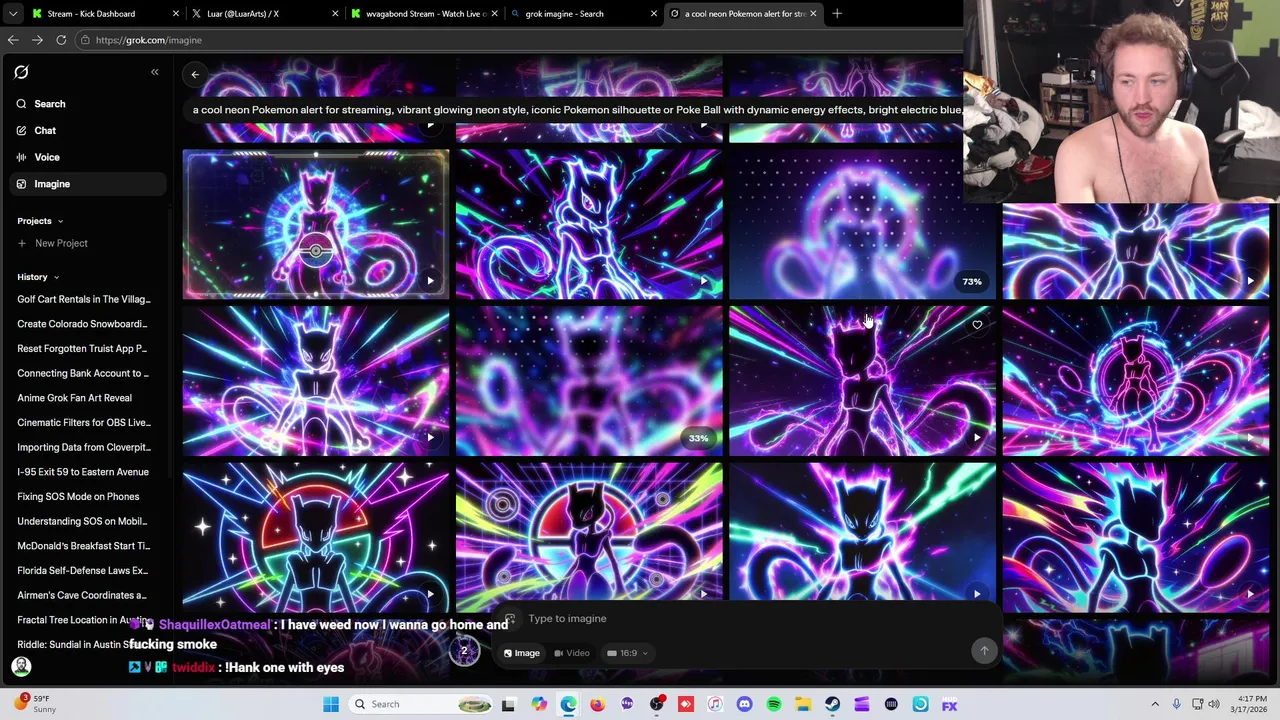
Task: Open Voice mode in the sidebar
Action: tap(87, 157)
